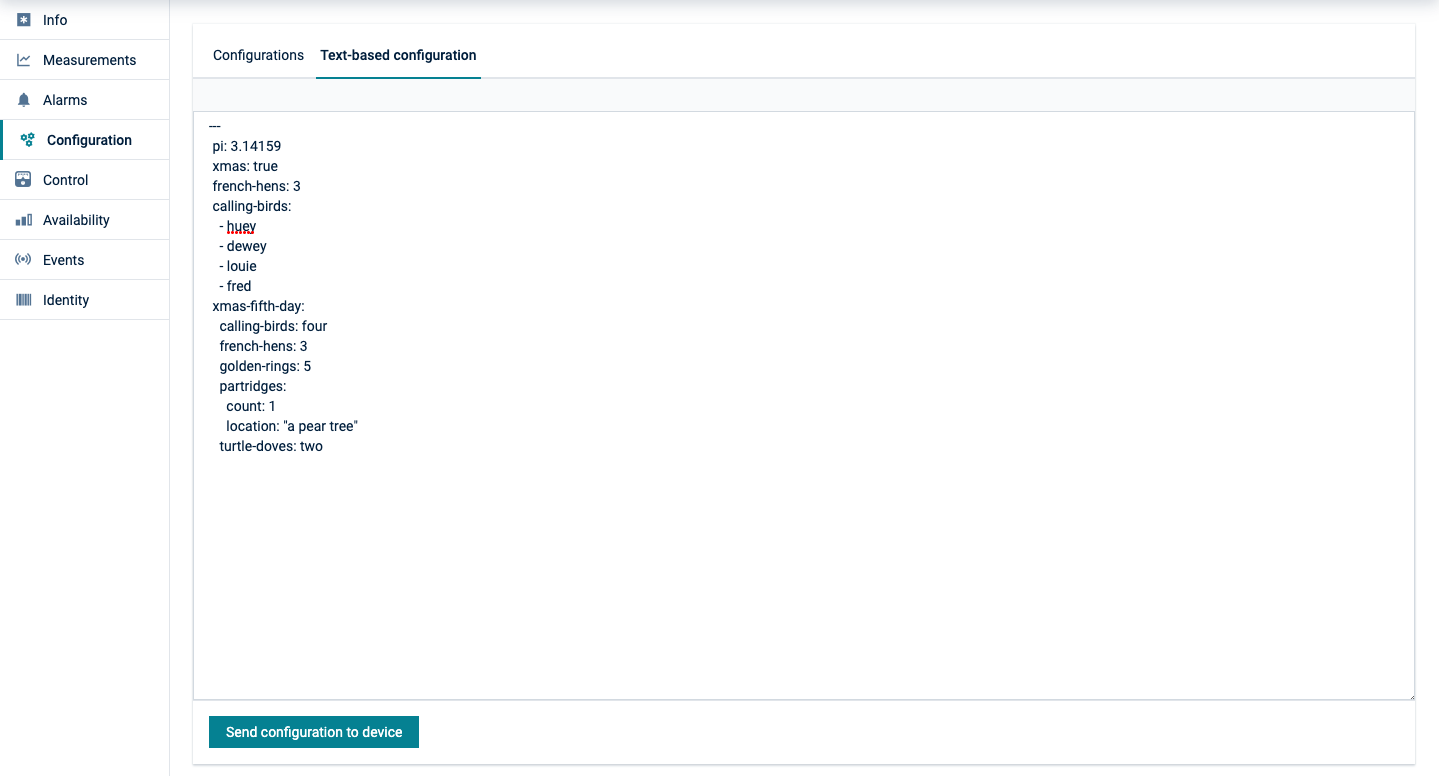Select the Text-based configuration tab
This screenshot has height=776, width=1439.
398,55
